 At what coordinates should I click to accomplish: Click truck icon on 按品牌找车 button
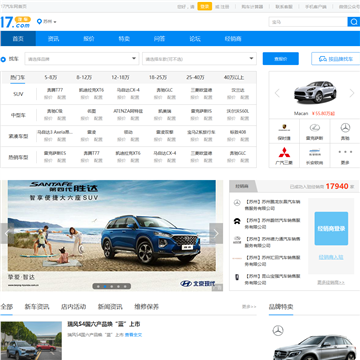(x=323, y=59)
